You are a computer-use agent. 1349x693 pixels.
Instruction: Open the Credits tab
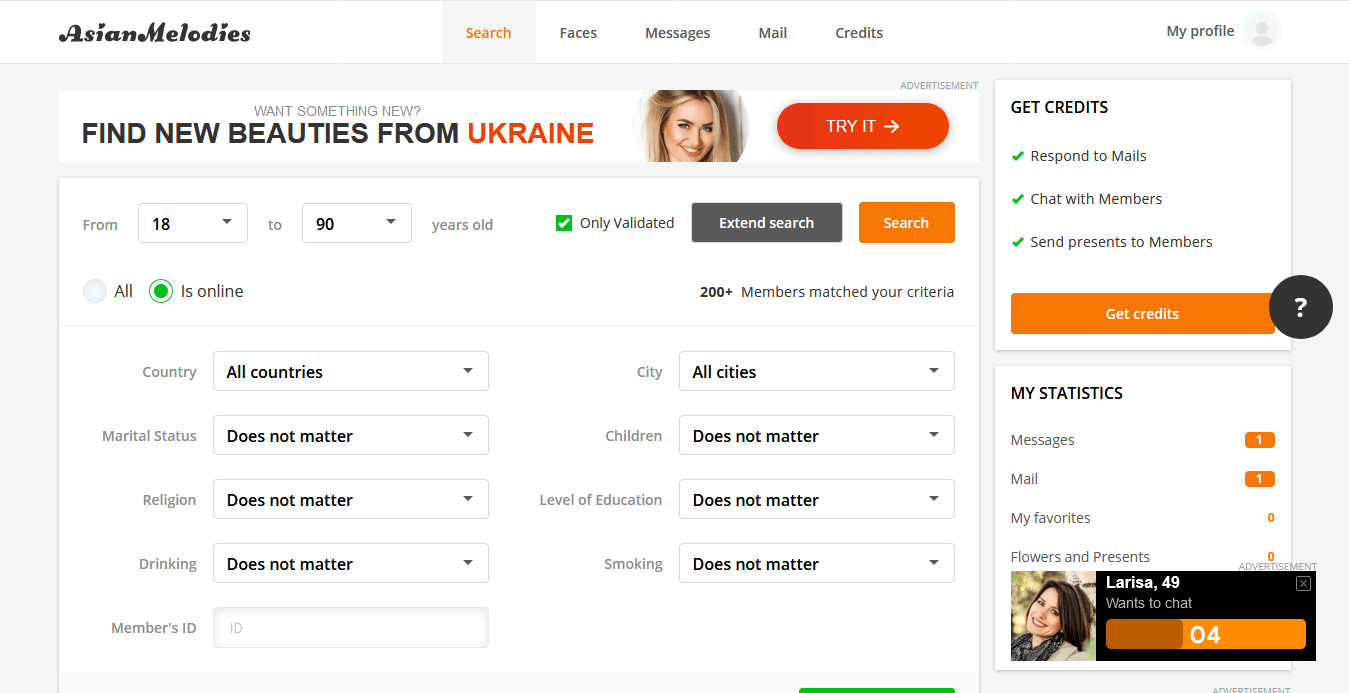pos(859,32)
